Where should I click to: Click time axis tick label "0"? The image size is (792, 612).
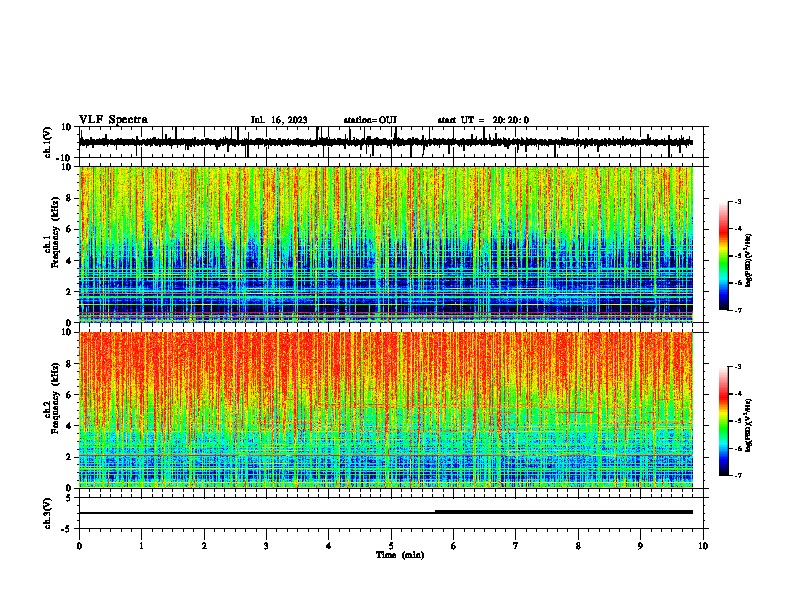click(79, 546)
